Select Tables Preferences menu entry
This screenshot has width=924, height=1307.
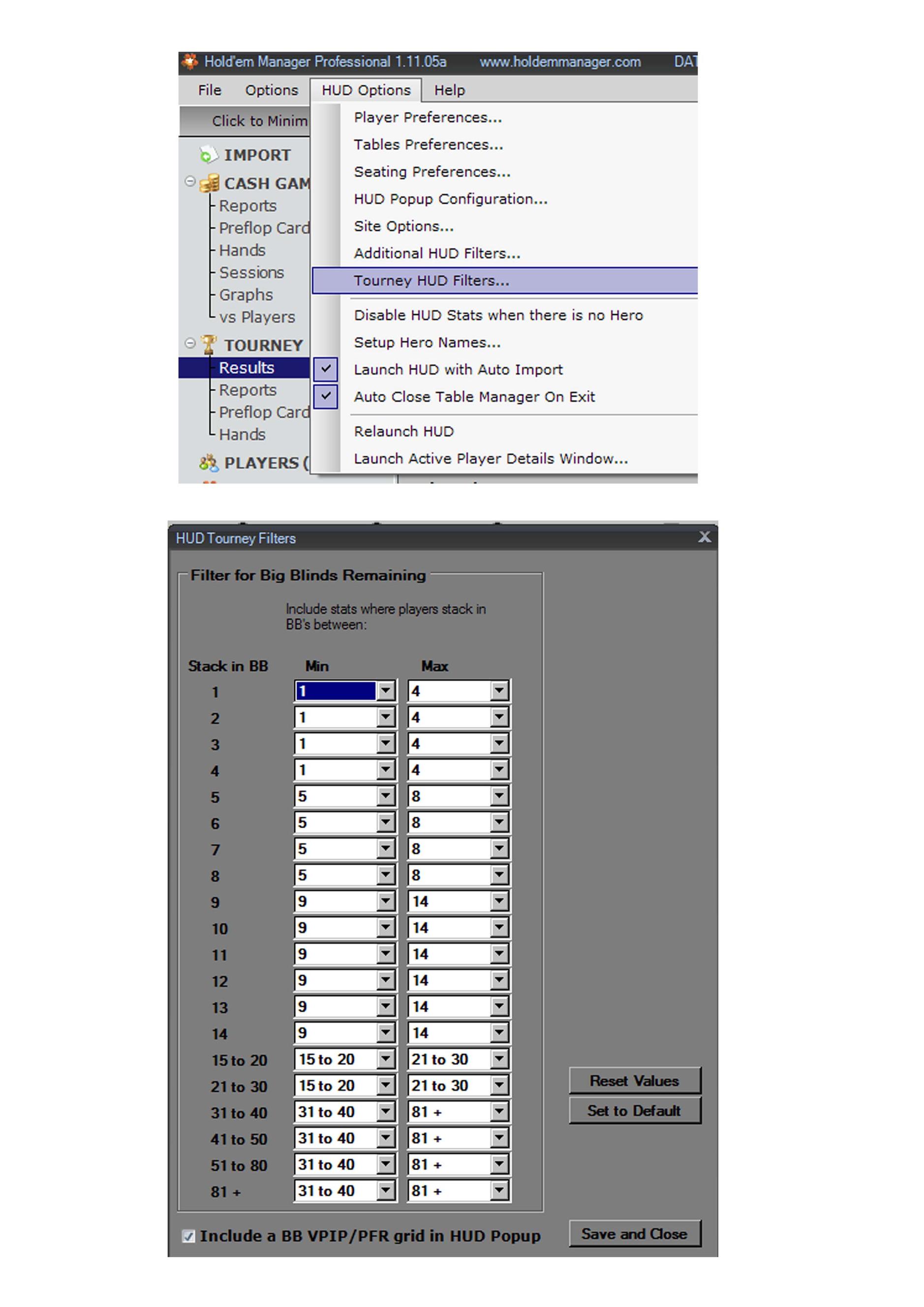428,145
